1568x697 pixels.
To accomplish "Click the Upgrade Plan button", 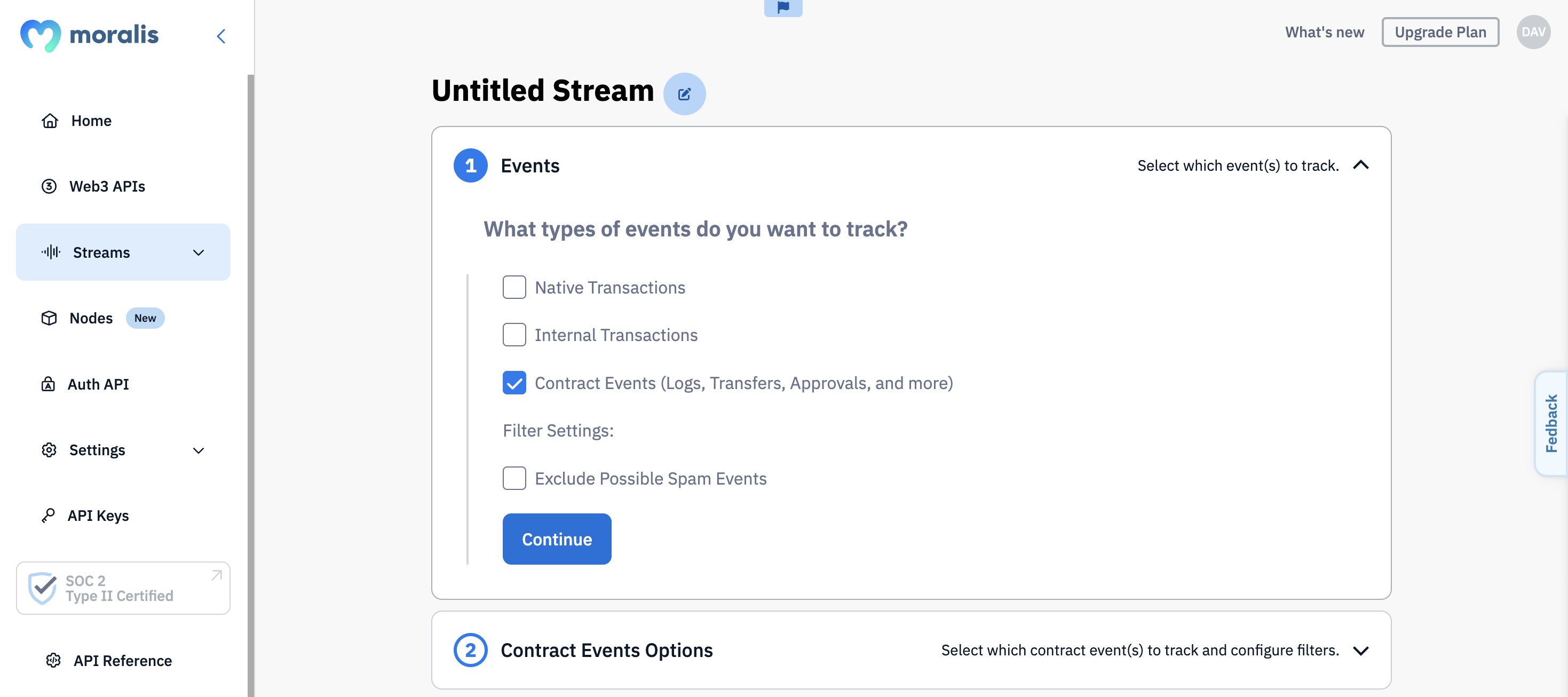I will (x=1440, y=32).
